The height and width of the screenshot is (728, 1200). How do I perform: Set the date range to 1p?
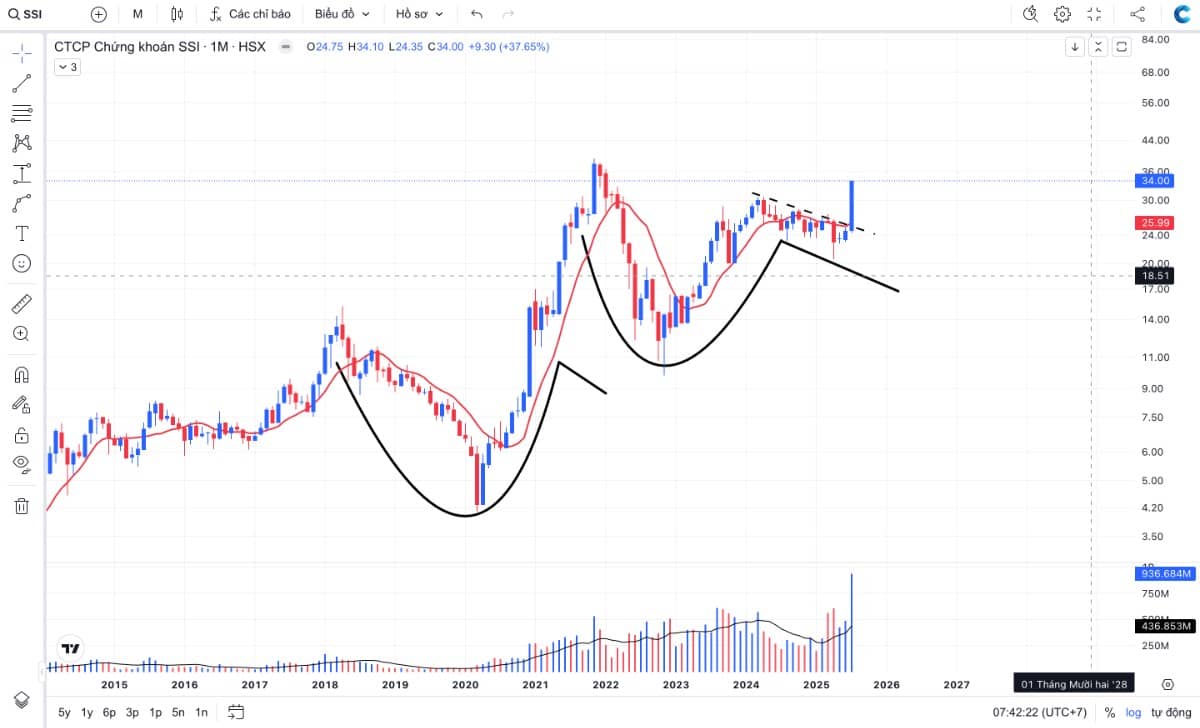tap(155, 713)
